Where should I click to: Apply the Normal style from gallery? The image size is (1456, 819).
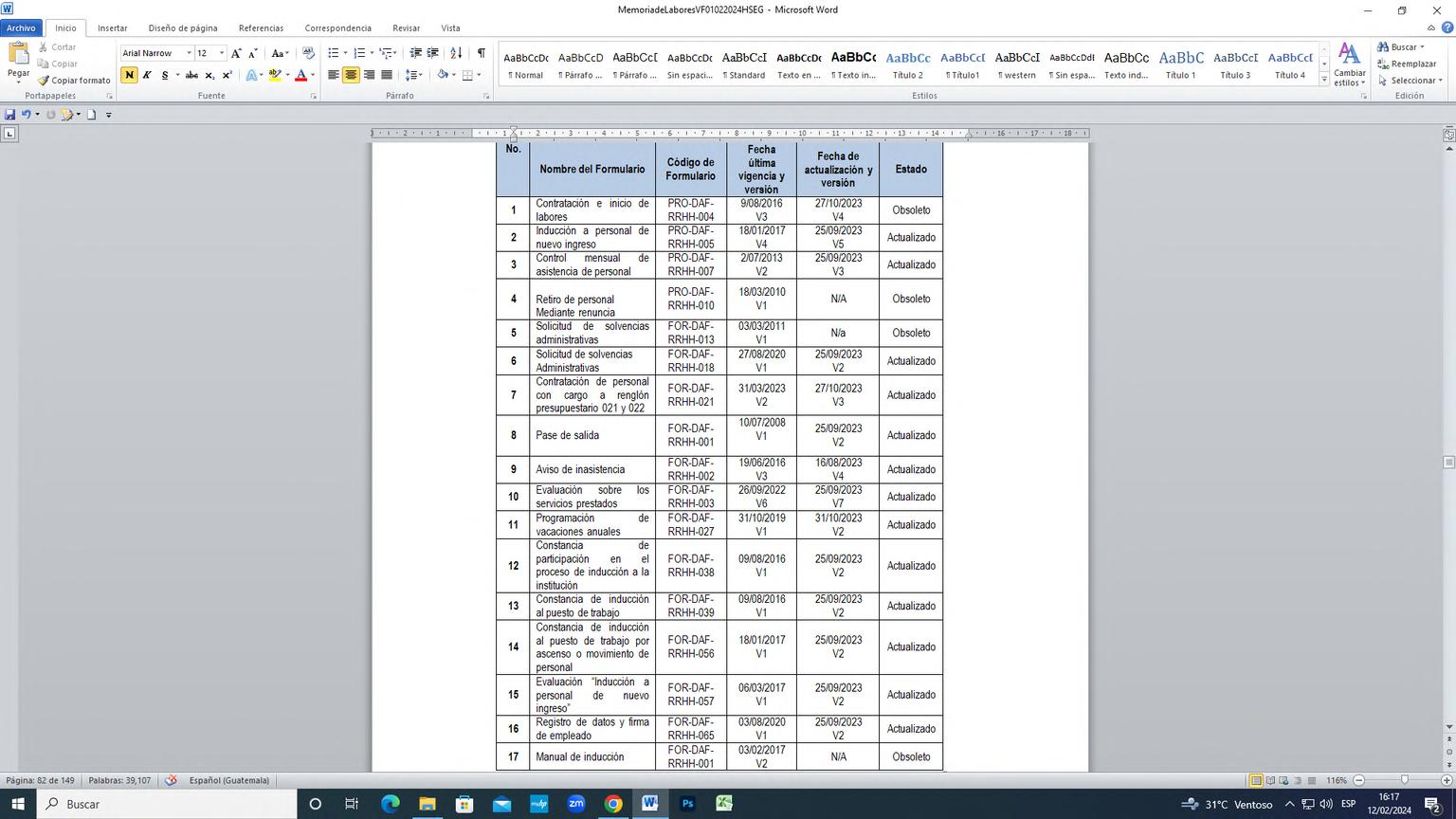(526, 64)
